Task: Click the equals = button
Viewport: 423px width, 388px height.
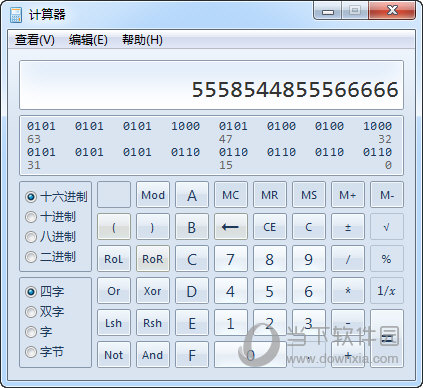Action: pyautogui.click(x=387, y=339)
